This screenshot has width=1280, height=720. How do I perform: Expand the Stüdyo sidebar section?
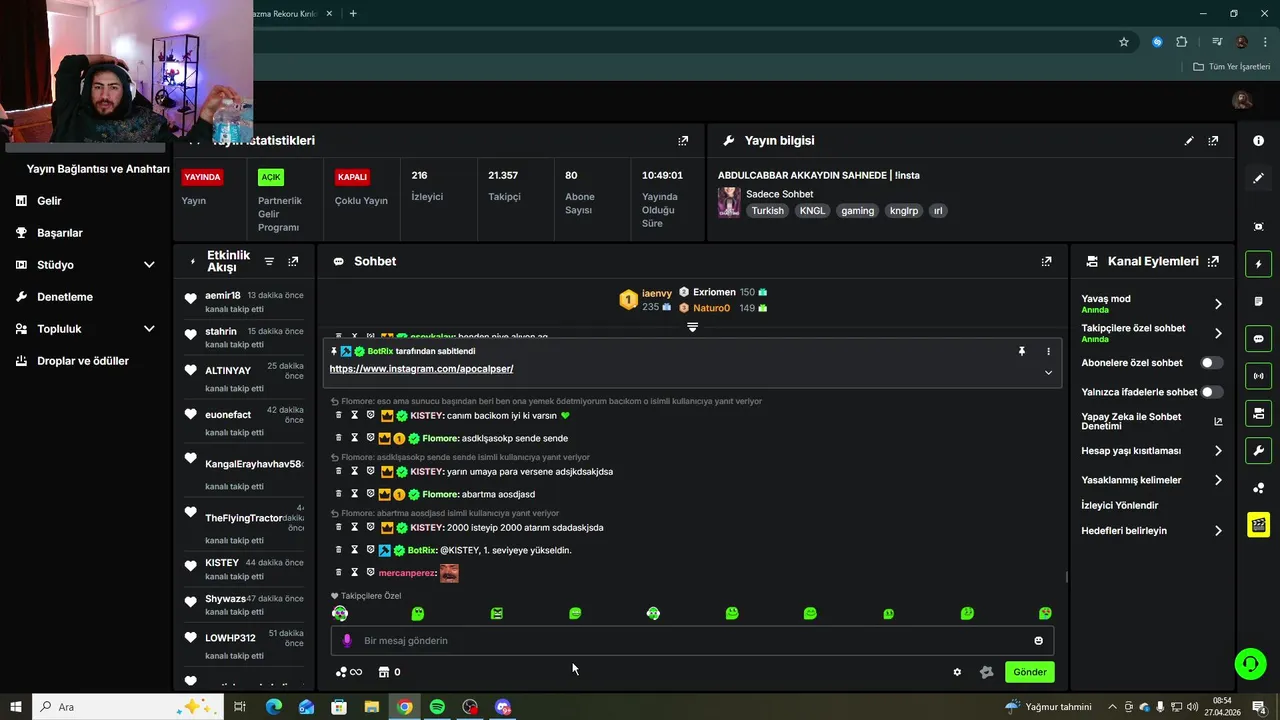(x=149, y=265)
